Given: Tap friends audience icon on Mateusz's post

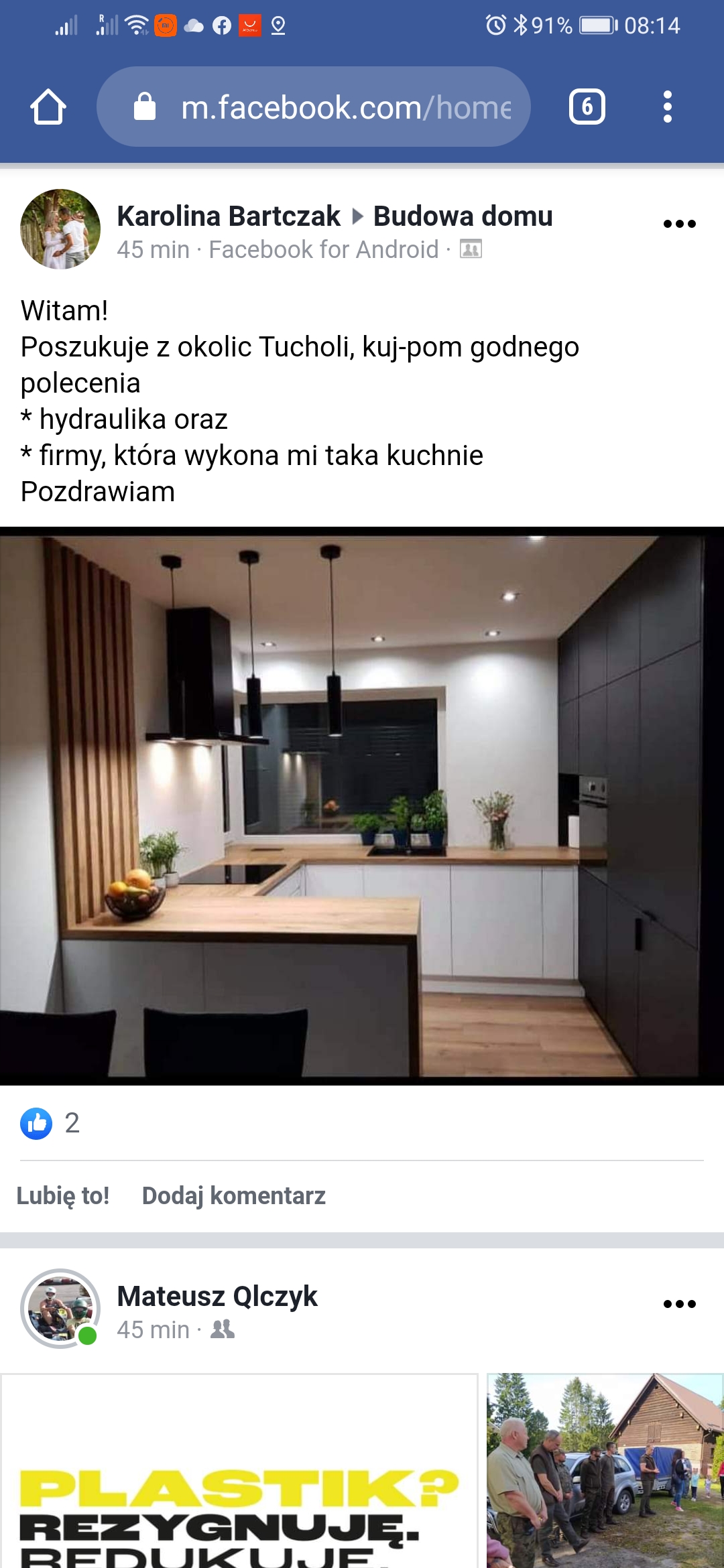Looking at the screenshot, I should pos(223,1329).
